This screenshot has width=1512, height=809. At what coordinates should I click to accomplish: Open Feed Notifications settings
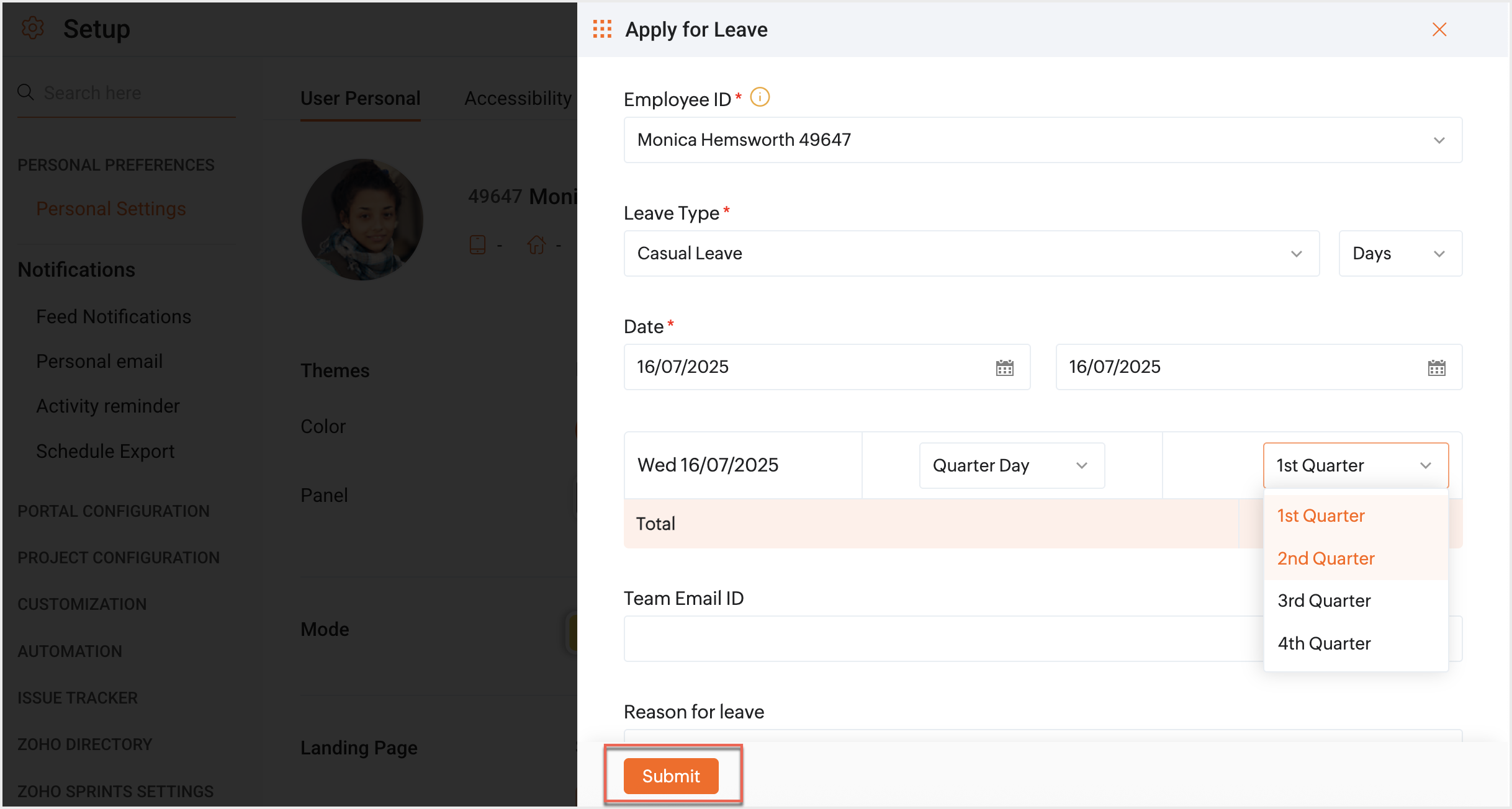coord(114,316)
